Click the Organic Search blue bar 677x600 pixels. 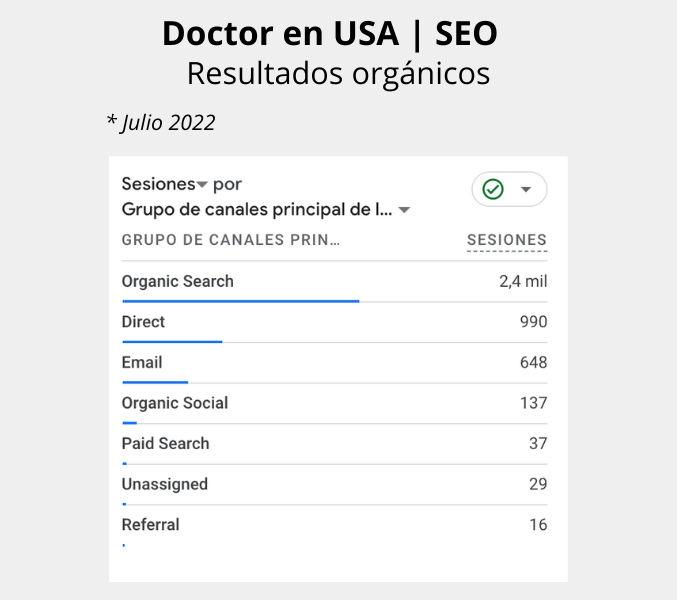(241, 301)
